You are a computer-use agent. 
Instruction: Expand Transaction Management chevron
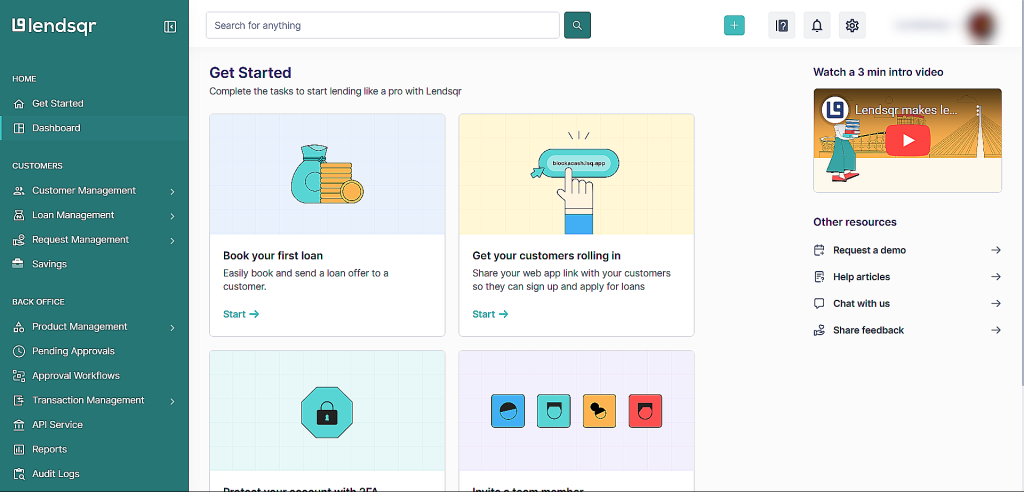[x=172, y=401]
